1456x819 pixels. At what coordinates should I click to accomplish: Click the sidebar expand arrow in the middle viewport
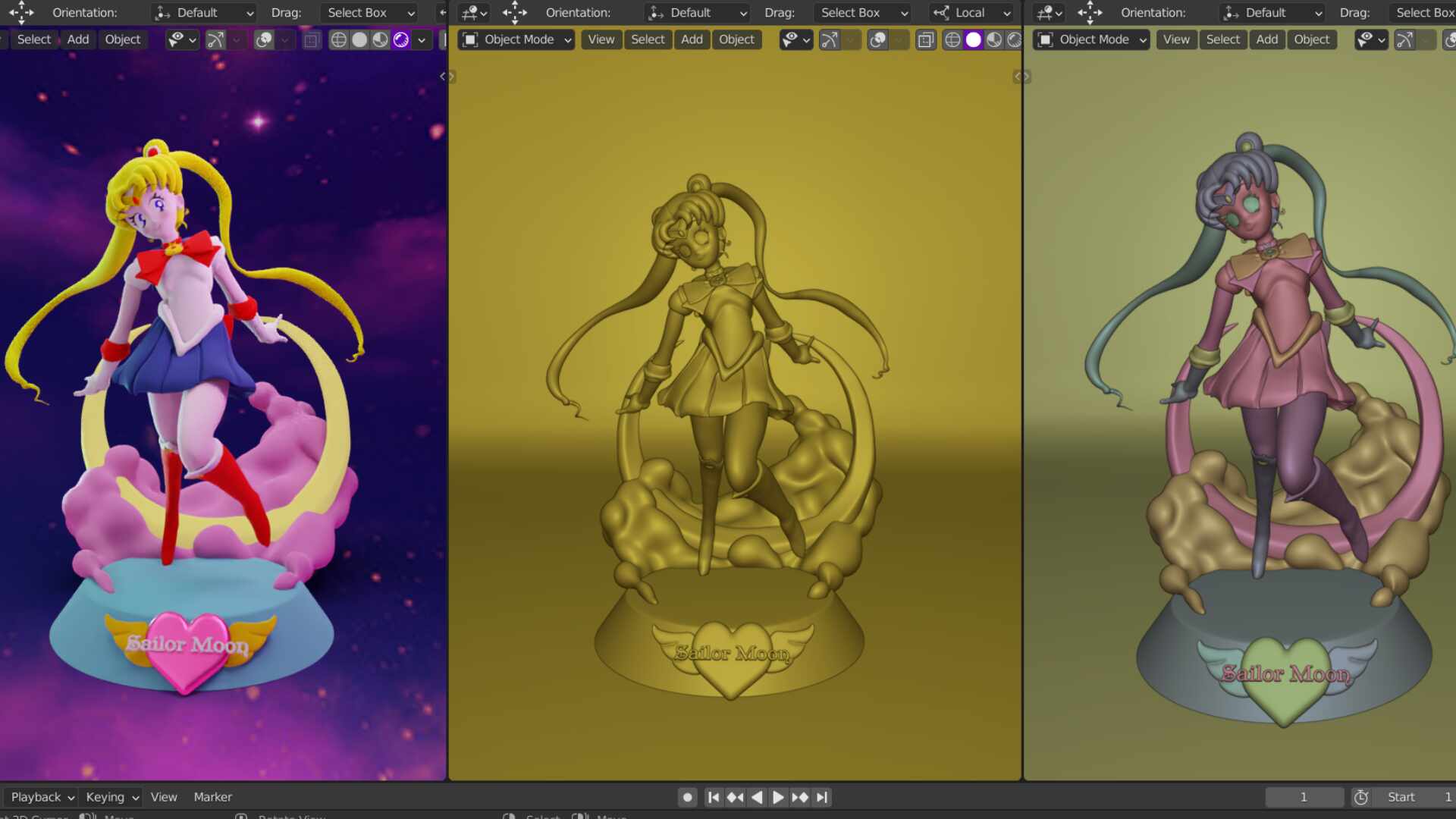pos(1018,76)
